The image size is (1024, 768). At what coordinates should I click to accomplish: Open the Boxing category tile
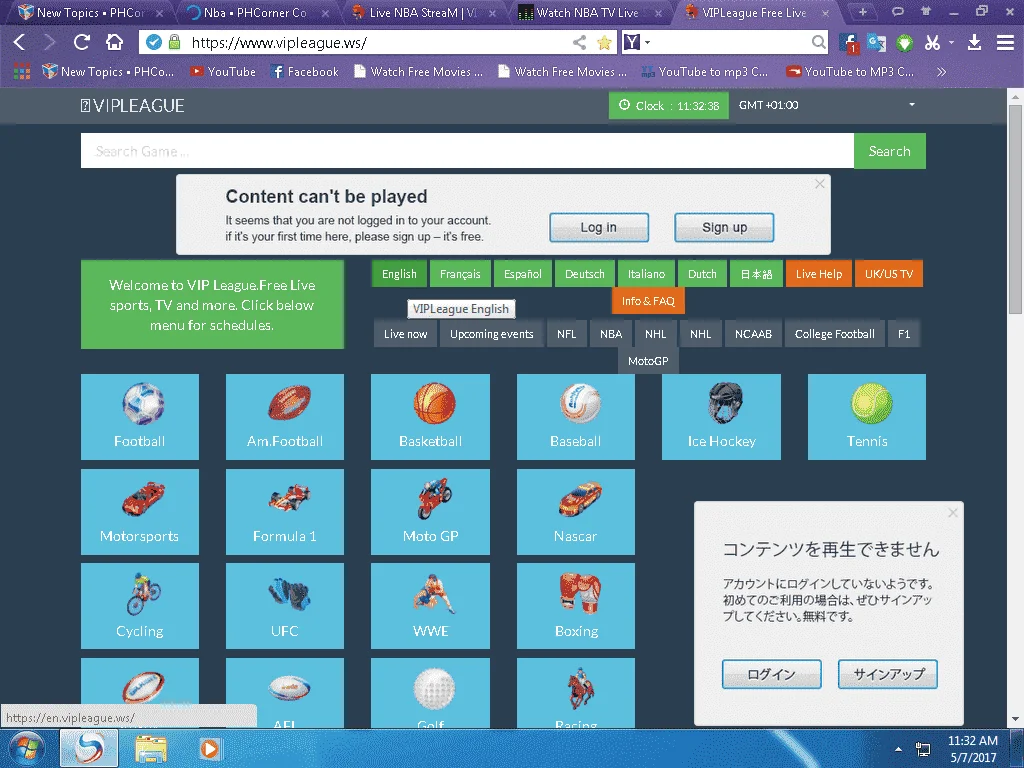pos(575,606)
